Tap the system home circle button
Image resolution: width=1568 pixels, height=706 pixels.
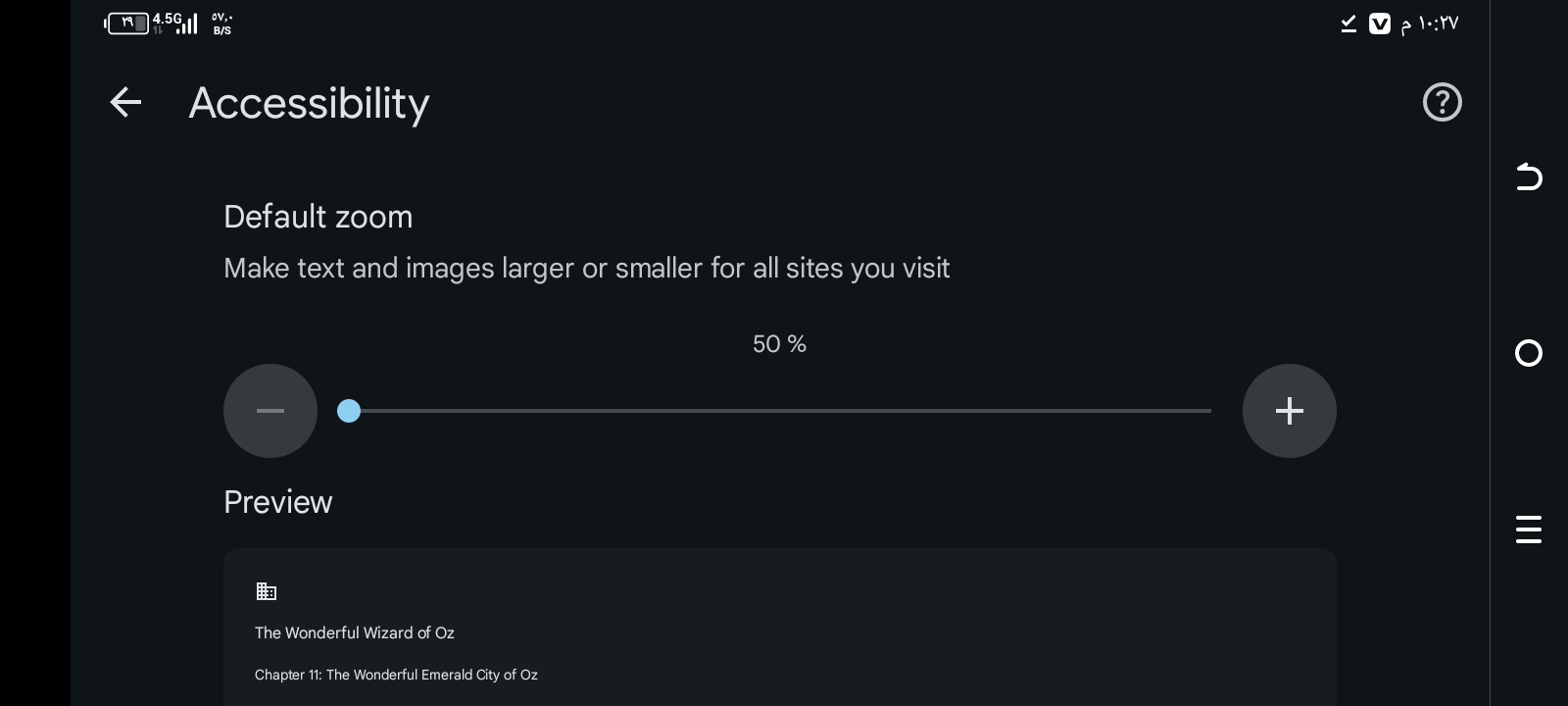tap(1528, 353)
